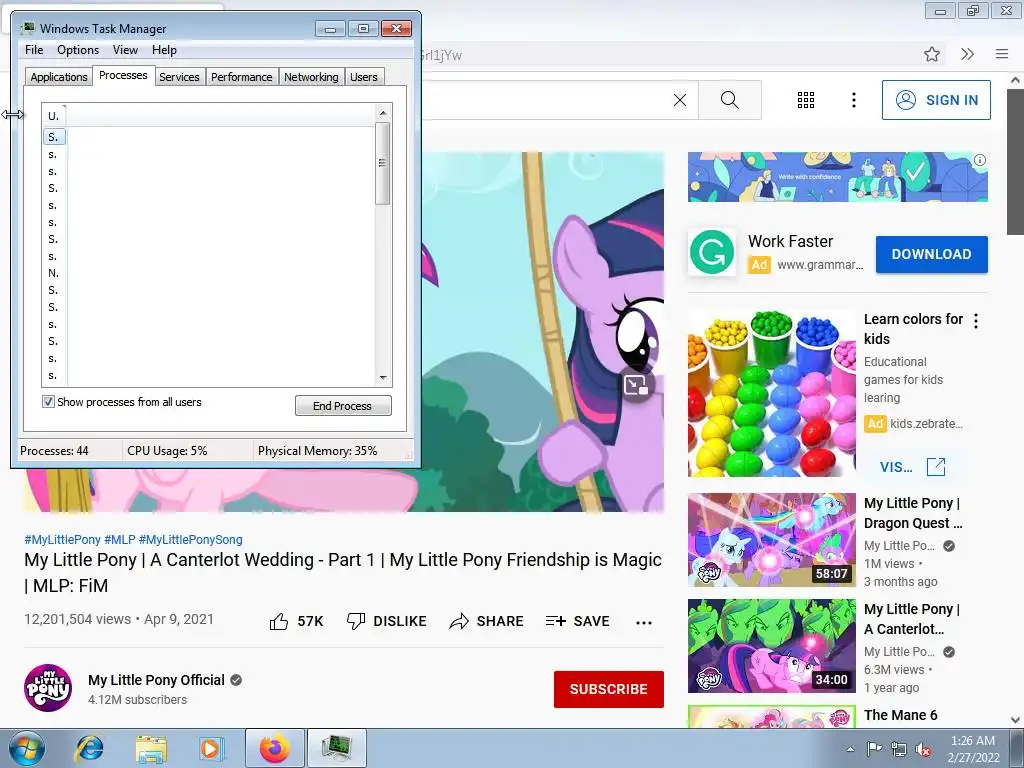Click the process list scroll up arrow
The image size is (1024, 768).
coord(383,112)
